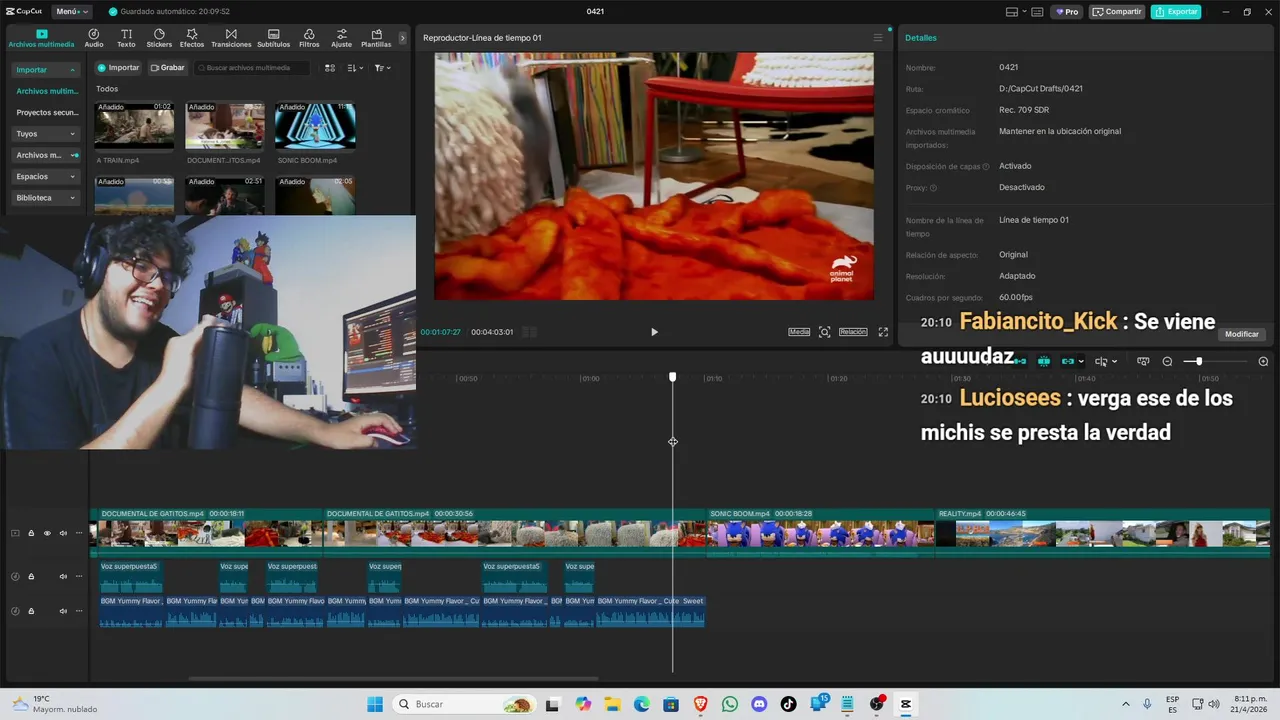
Task: Expand the Tuyos section
Action: pos(46,134)
